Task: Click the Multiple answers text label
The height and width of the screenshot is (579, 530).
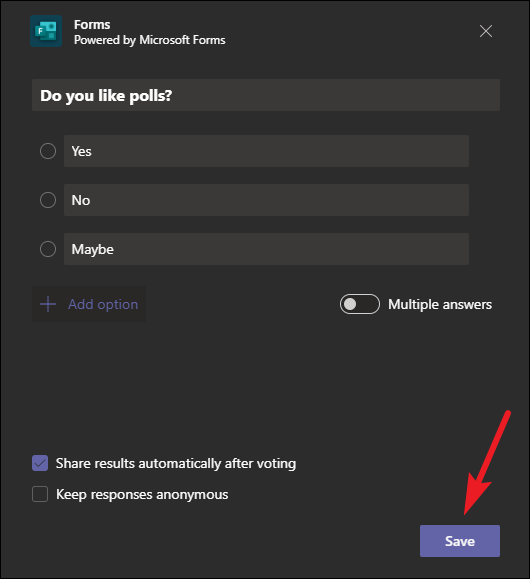Action: [440, 304]
